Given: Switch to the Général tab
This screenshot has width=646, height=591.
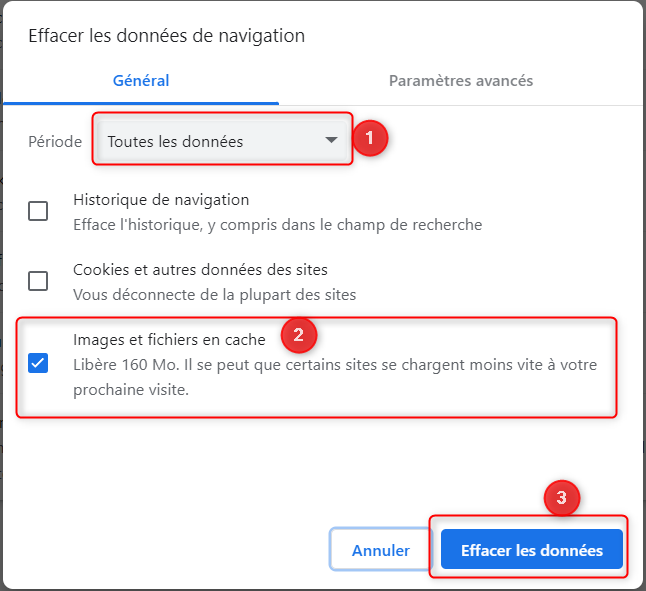Looking at the screenshot, I should 141,81.
